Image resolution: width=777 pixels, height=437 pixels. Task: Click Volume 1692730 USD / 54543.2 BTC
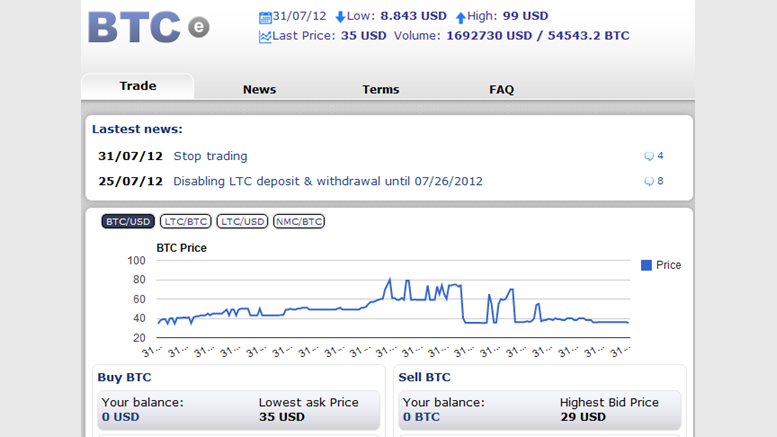(x=538, y=36)
